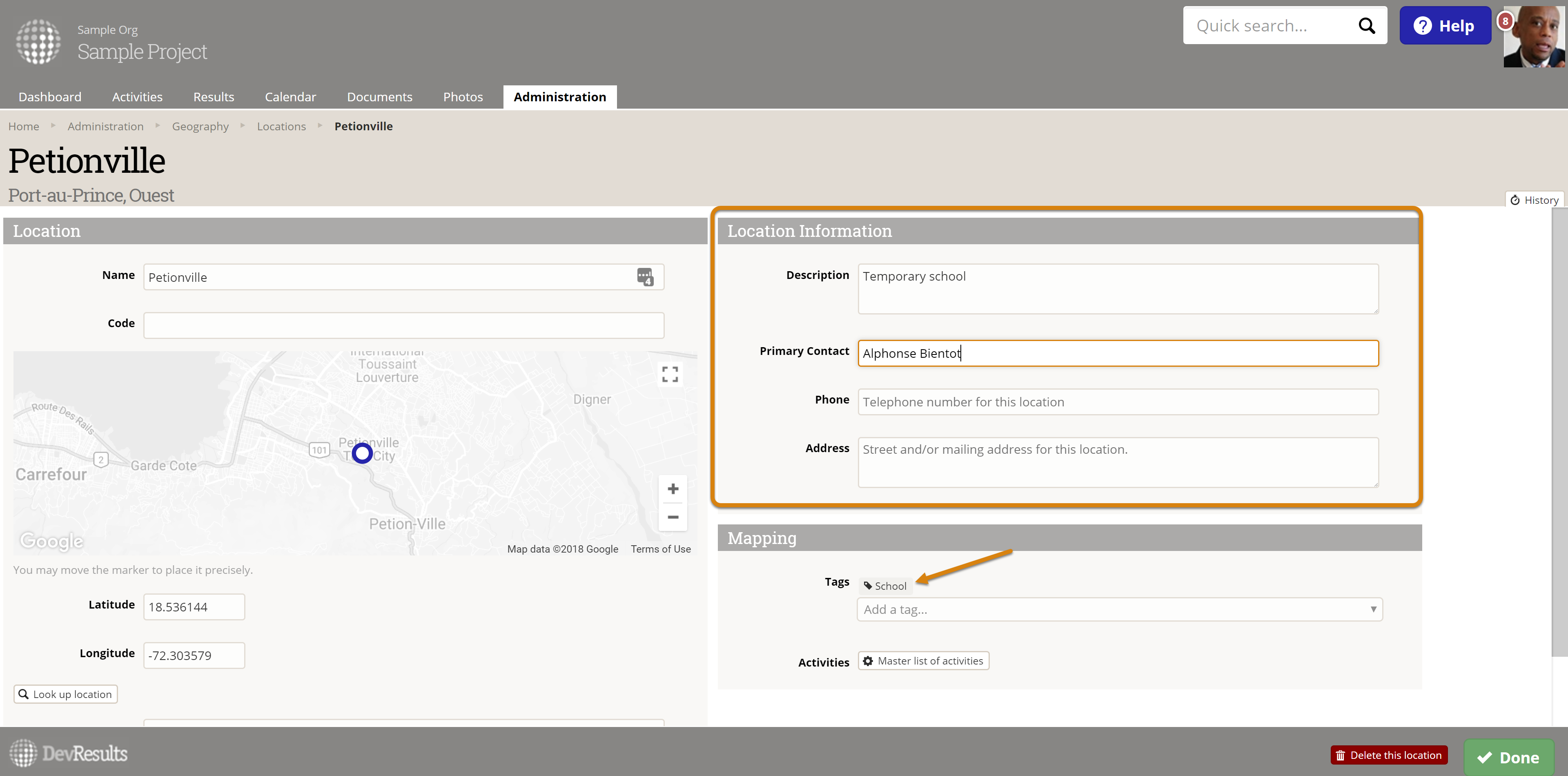Click the Quick search magnifier icon
This screenshot has width=1568, height=776.
1367,26
